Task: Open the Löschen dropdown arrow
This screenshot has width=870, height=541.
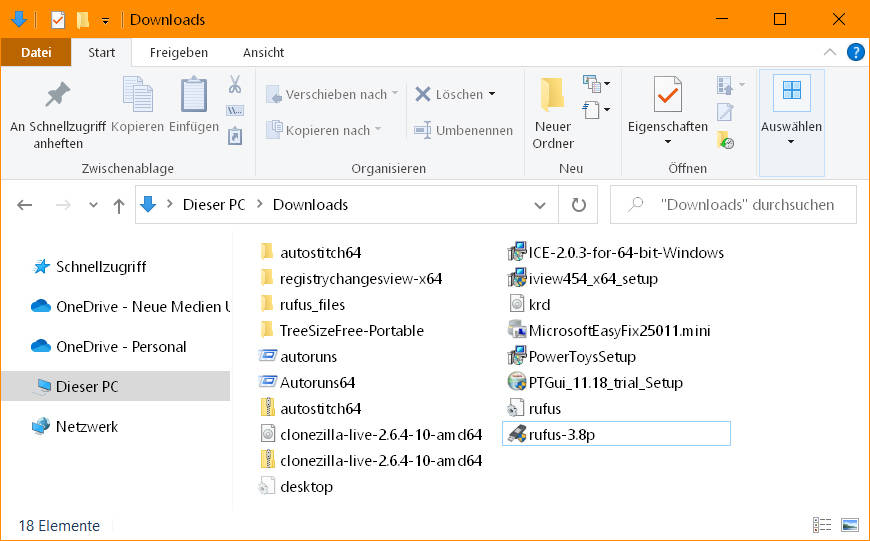Action: click(492, 94)
